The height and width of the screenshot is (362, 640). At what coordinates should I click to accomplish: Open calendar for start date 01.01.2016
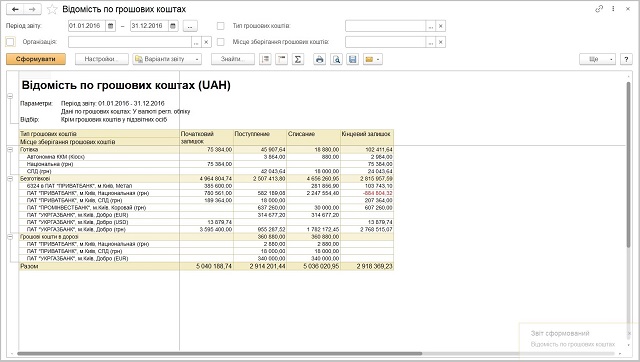pyautogui.click(x=111, y=26)
